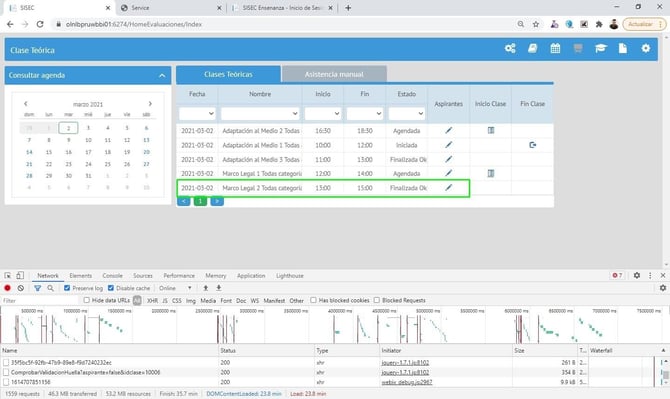Open jquery-1.7.1.js initiator link of ComprobarValidacionHuella
Viewport: 670px width, 399px height.
coord(405,372)
